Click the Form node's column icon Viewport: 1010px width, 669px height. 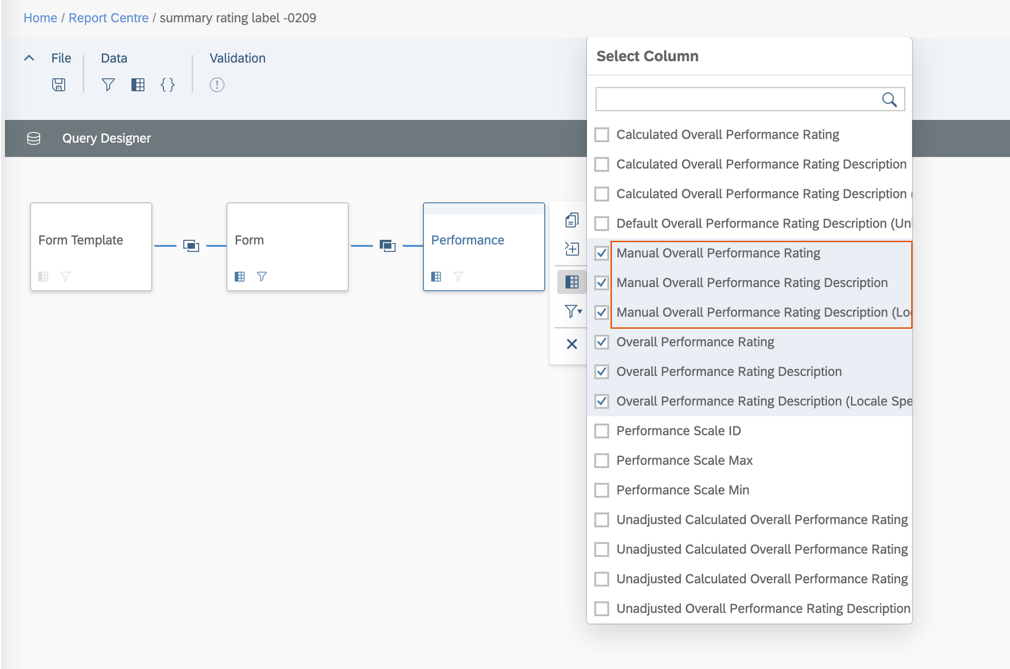pyautogui.click(x=240, y=277)
